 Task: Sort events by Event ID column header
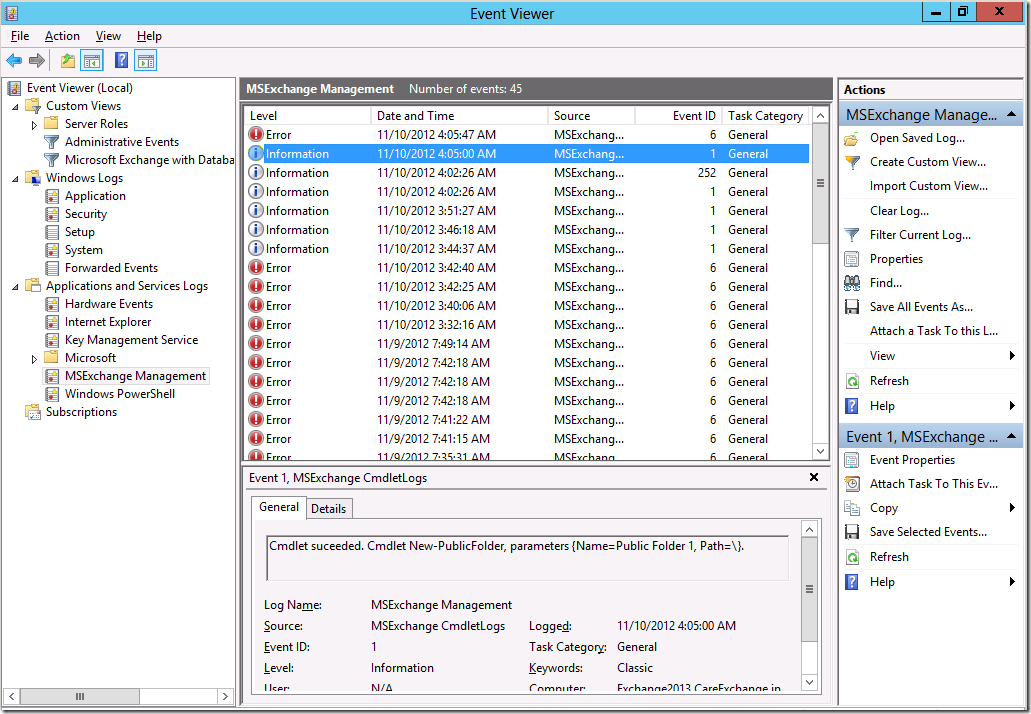[678, 116]
